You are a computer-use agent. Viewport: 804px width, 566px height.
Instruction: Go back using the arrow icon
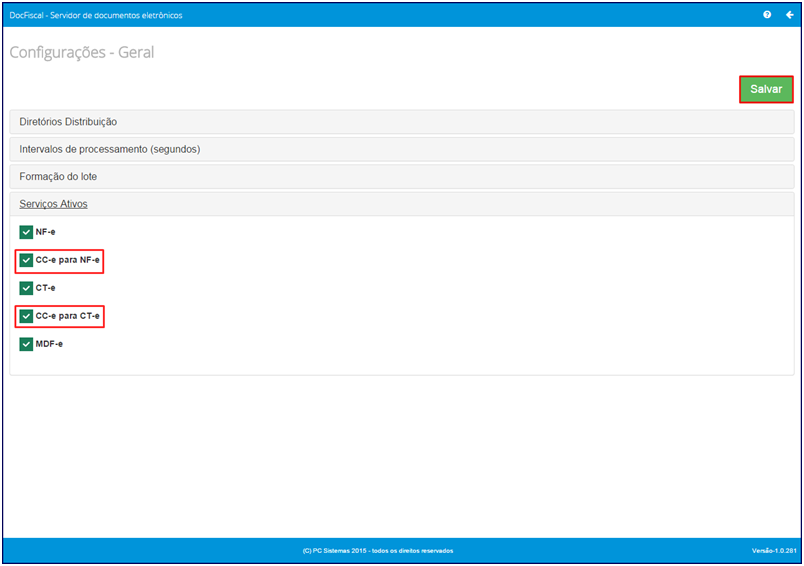pos(790,15)
